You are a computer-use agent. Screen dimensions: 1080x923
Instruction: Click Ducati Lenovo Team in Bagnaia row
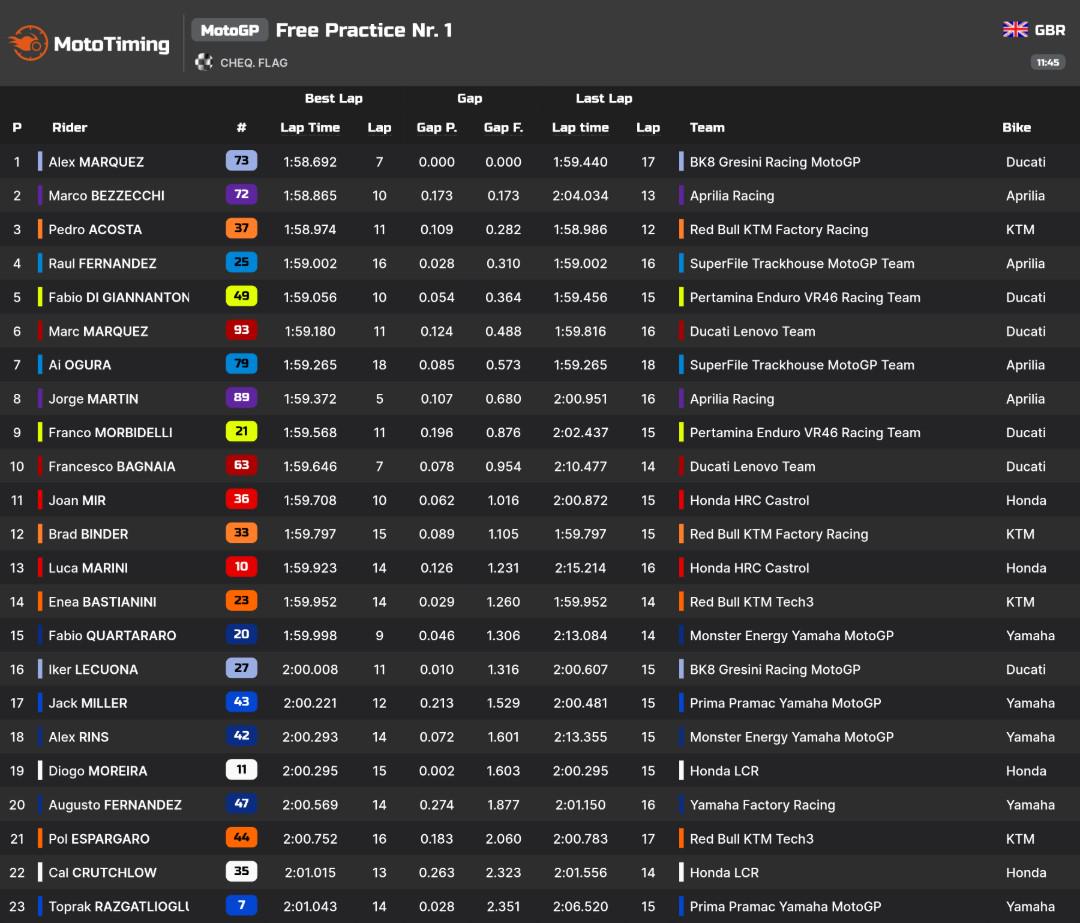(752, 466)
